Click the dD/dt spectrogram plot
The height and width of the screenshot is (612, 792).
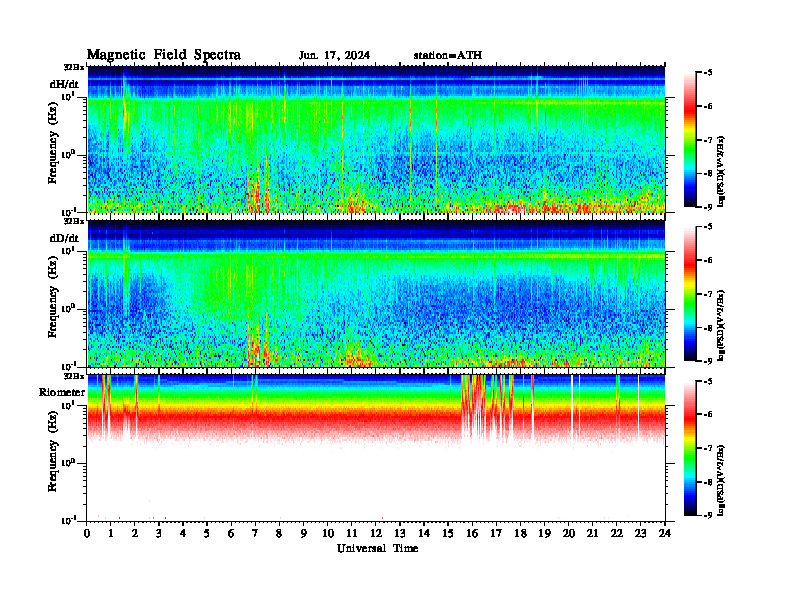[x=376, y=294]
